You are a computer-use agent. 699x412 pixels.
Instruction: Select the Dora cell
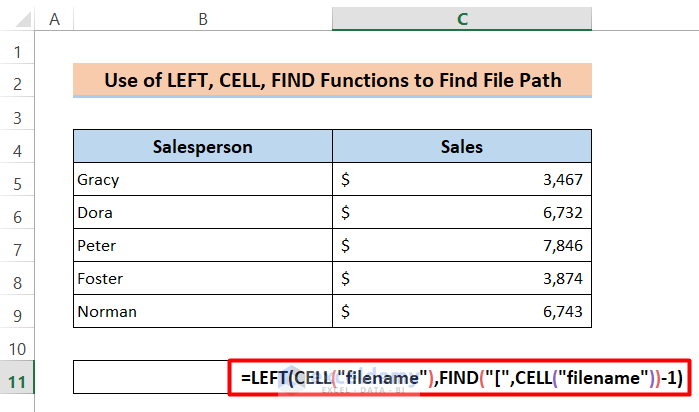203,213
